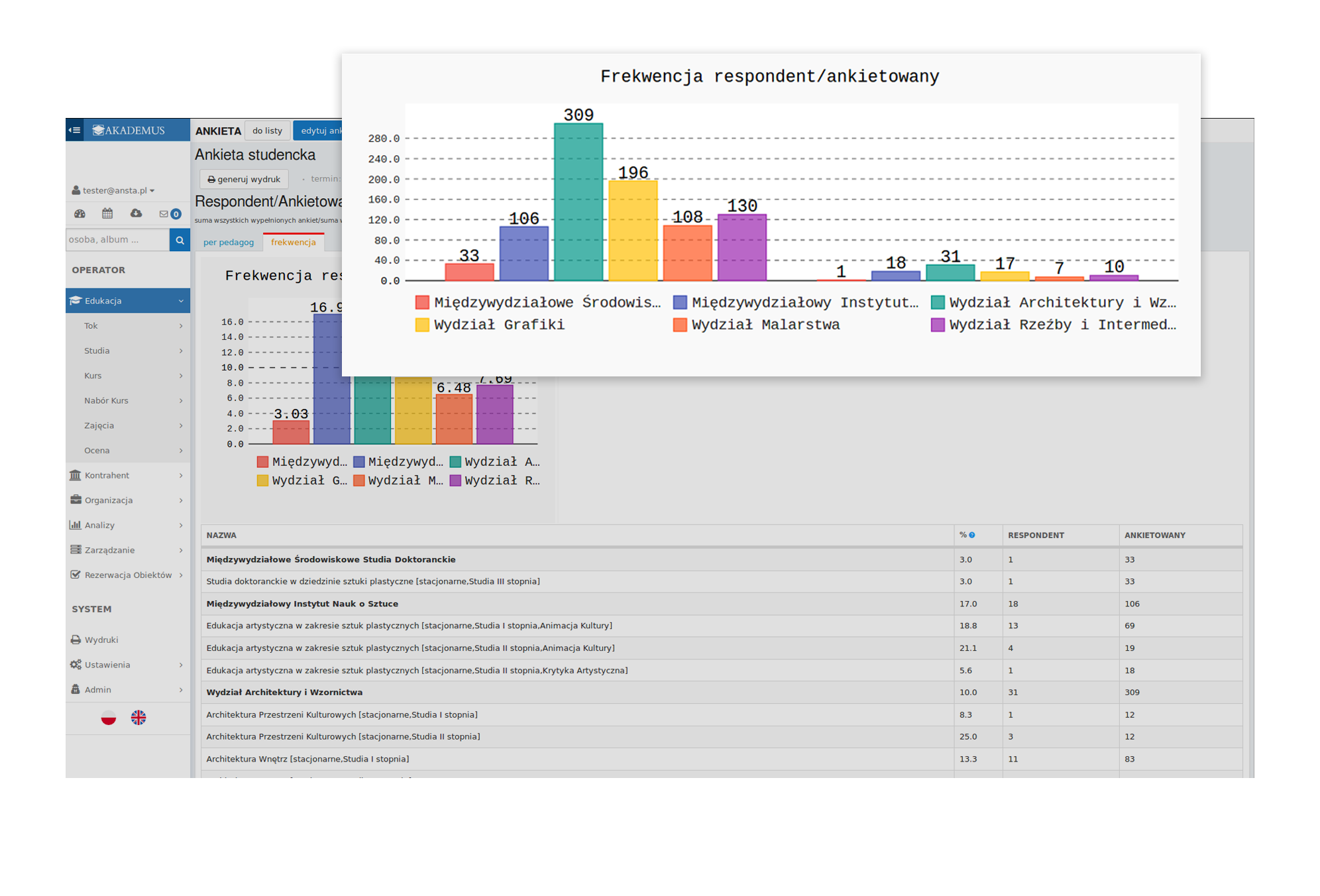The width and height of the screenshot is (1320, 896).
Task: Select row Wydział Architektury i Wzornictwa
Action: 722,693
